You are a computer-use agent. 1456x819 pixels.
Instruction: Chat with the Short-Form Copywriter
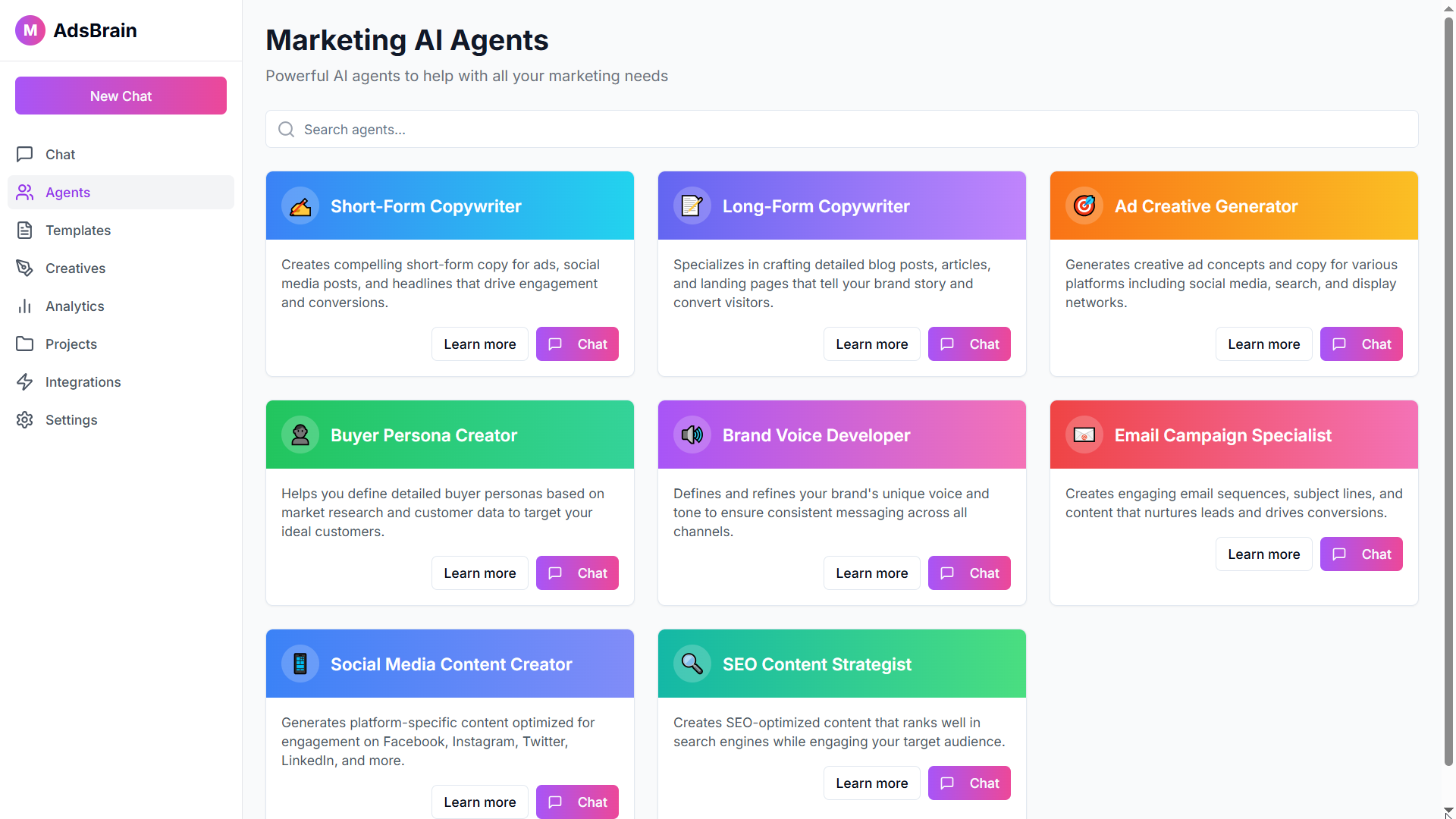pos(577,344)
